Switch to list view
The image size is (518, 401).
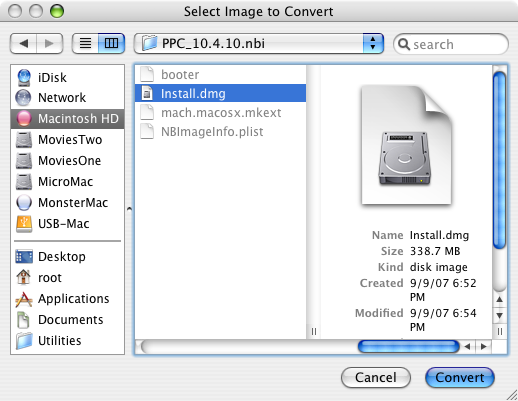(85, 43)
